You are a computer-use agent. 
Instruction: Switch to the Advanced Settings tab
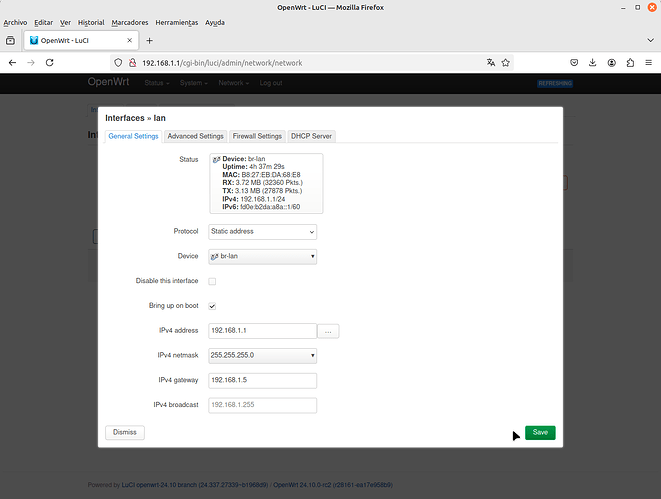196,136
